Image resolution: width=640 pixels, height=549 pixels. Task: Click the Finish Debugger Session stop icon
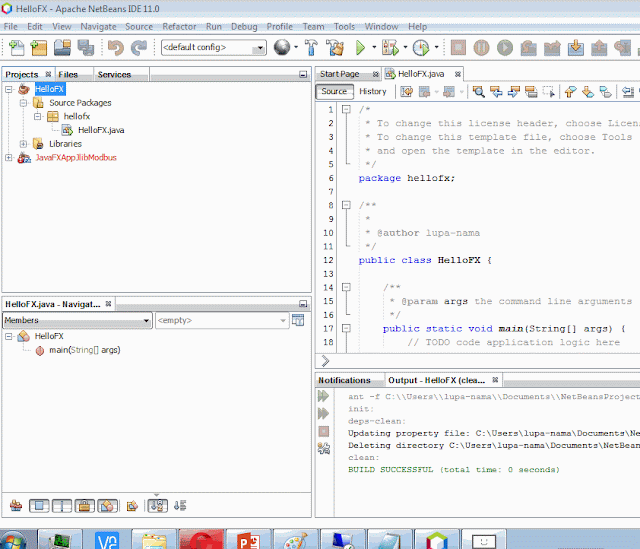[x=458, y=47]
